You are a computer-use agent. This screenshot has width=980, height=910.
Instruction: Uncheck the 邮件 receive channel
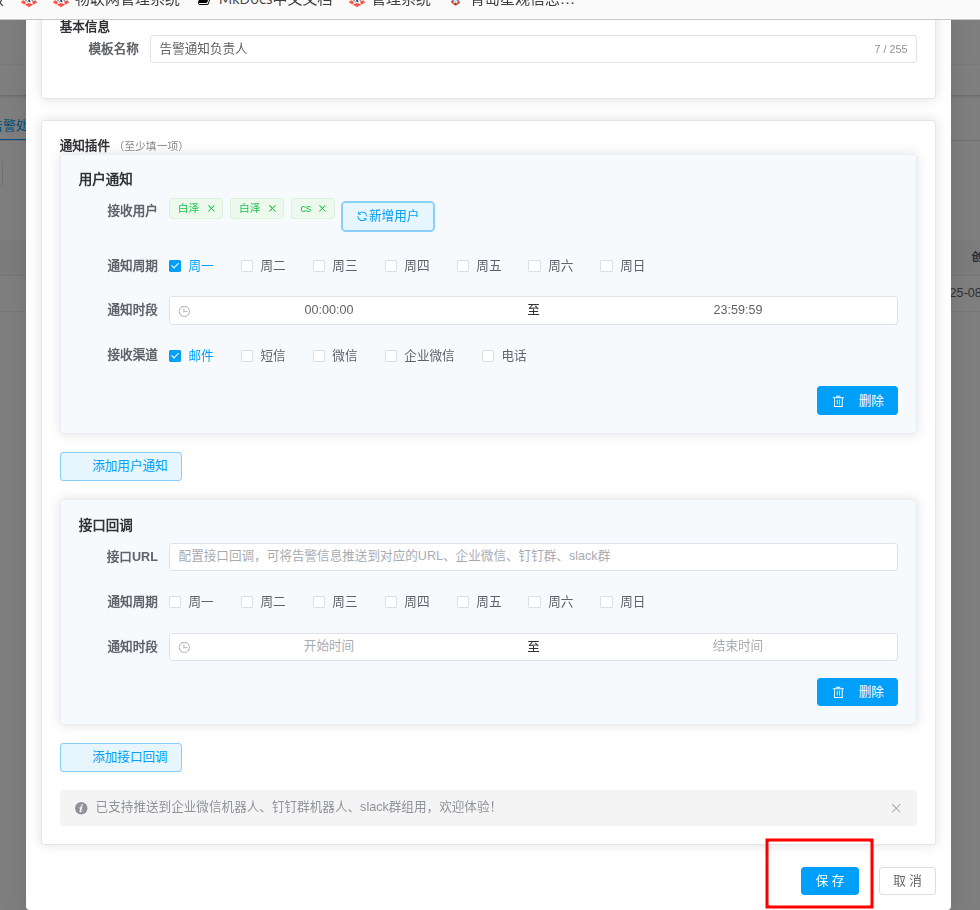[174, 355]
